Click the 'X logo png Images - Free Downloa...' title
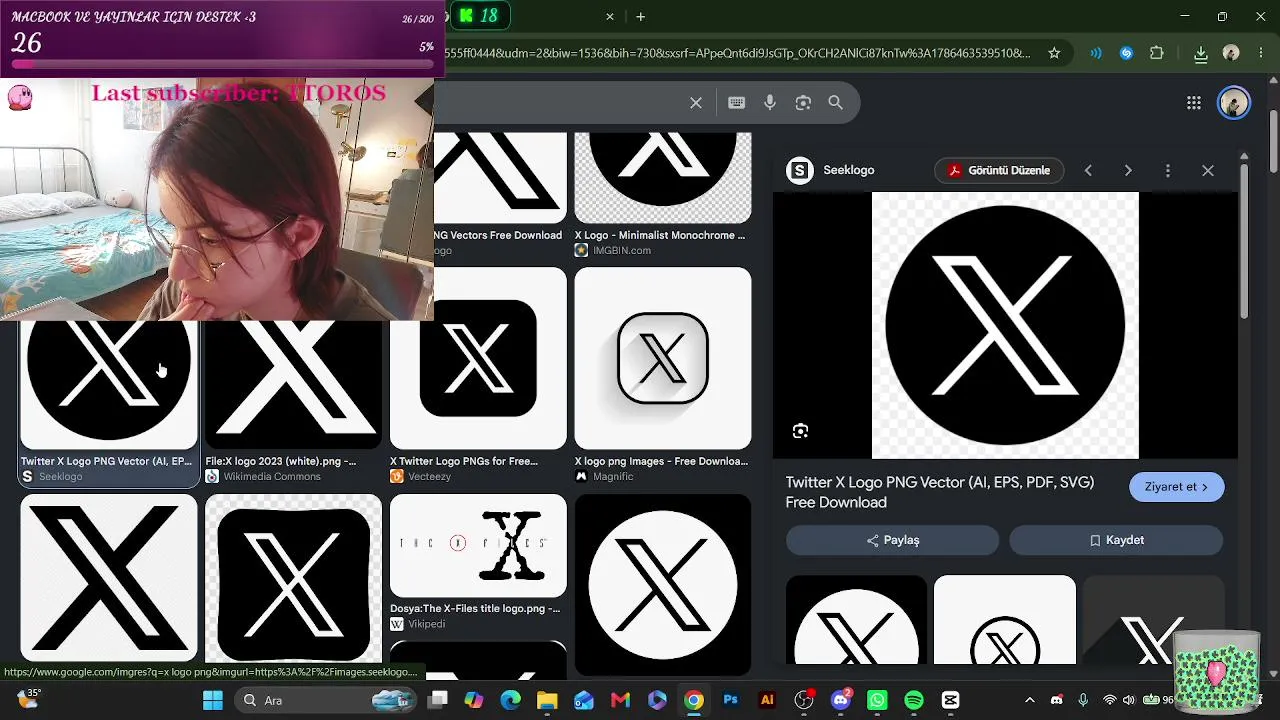Viewport: 1280px width, 720px height. click(x=661, y=461)
